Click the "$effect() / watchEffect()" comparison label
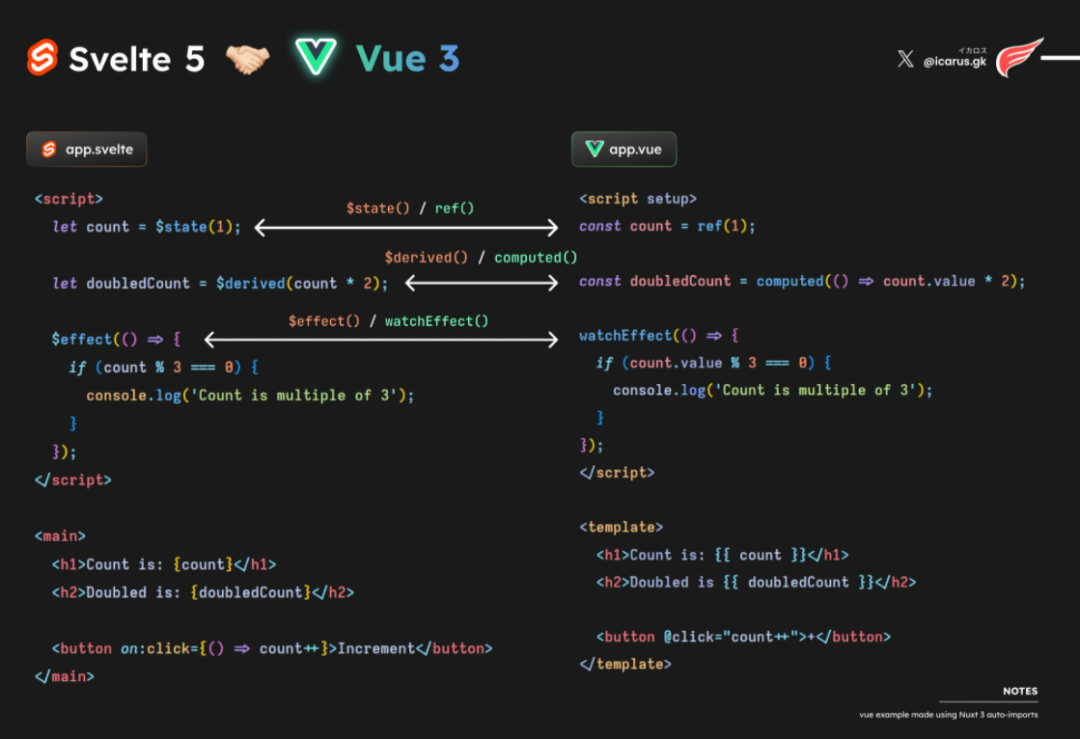The width and height of the screenshot is (1080, 739). (x=388, y=321)
